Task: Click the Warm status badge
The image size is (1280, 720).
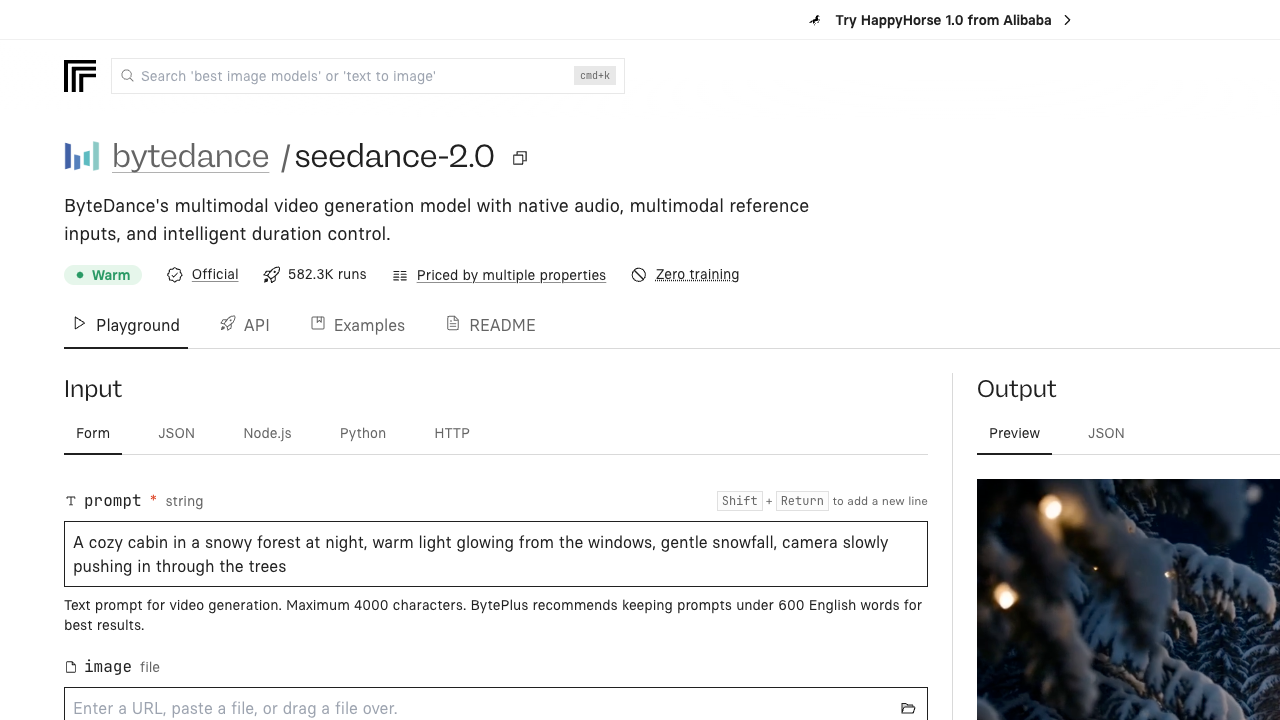Action: pyautogui.click(x=103, y=275)
